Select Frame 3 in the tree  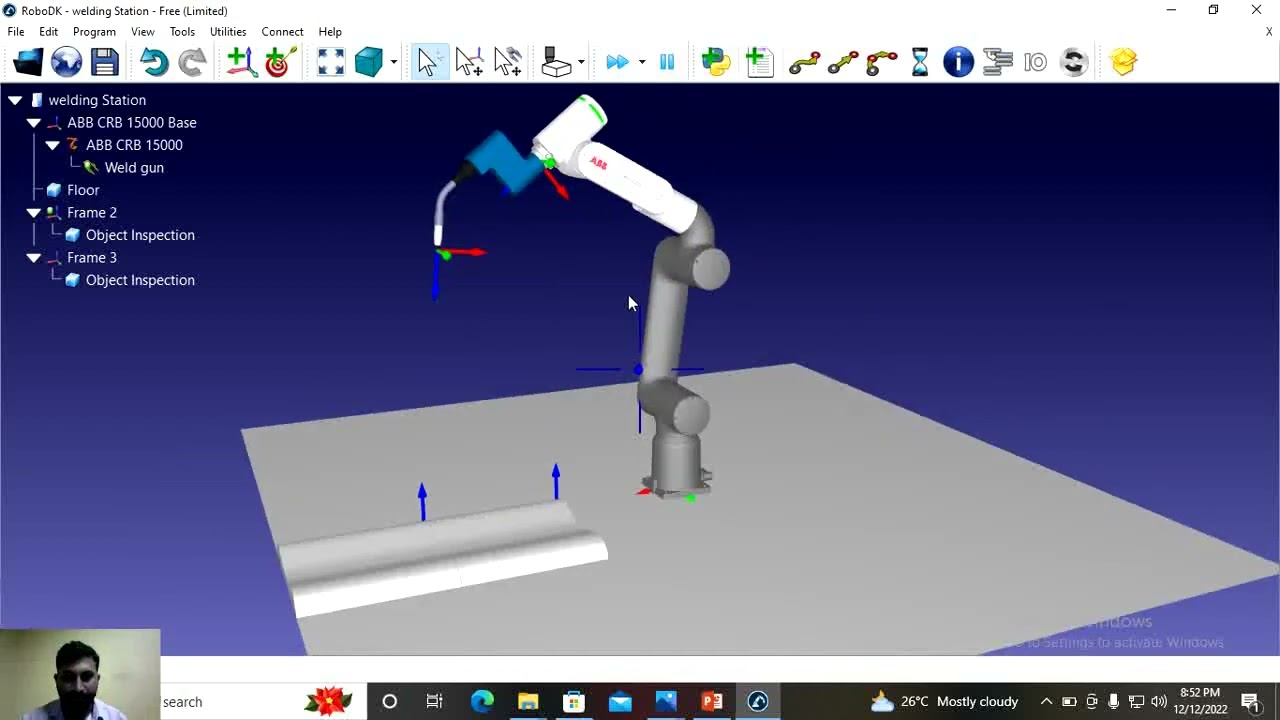92,257
